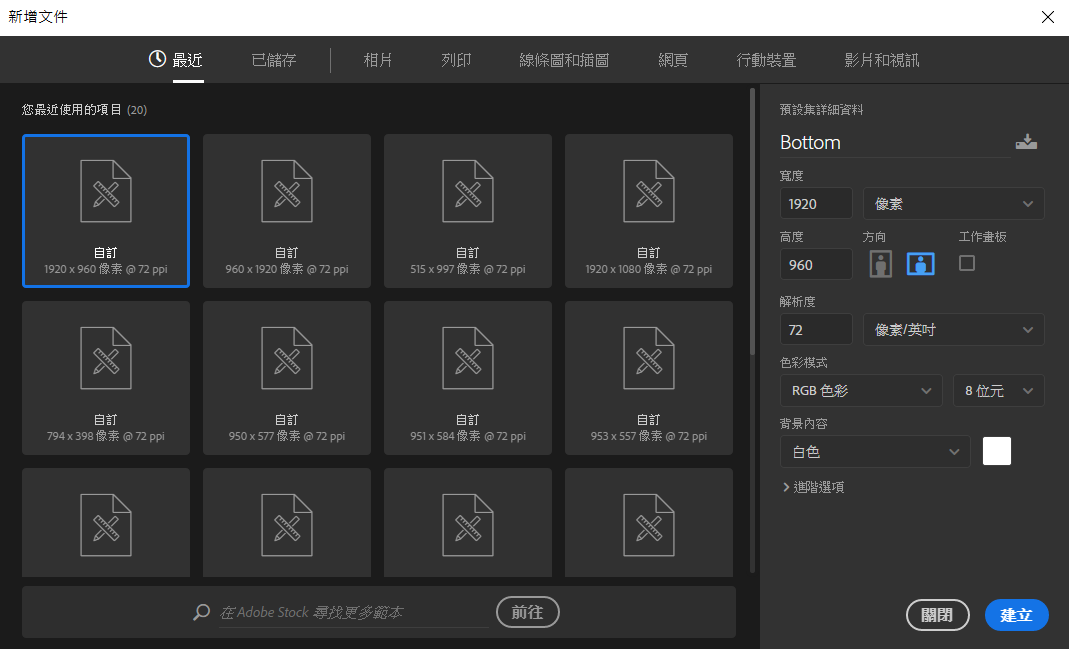This screenshot has width=1069, height=649.
Task: Click the white background color swatch
Action: pos(997,451)
